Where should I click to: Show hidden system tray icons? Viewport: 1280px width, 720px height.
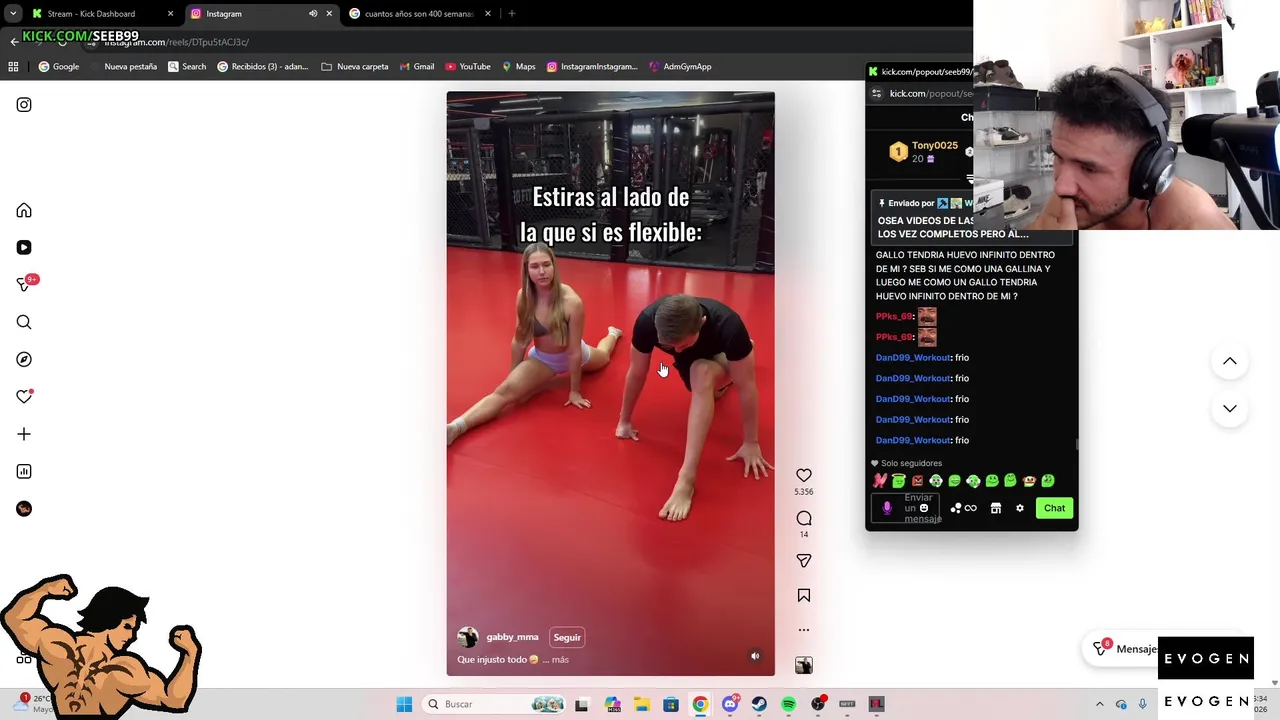1100,704
